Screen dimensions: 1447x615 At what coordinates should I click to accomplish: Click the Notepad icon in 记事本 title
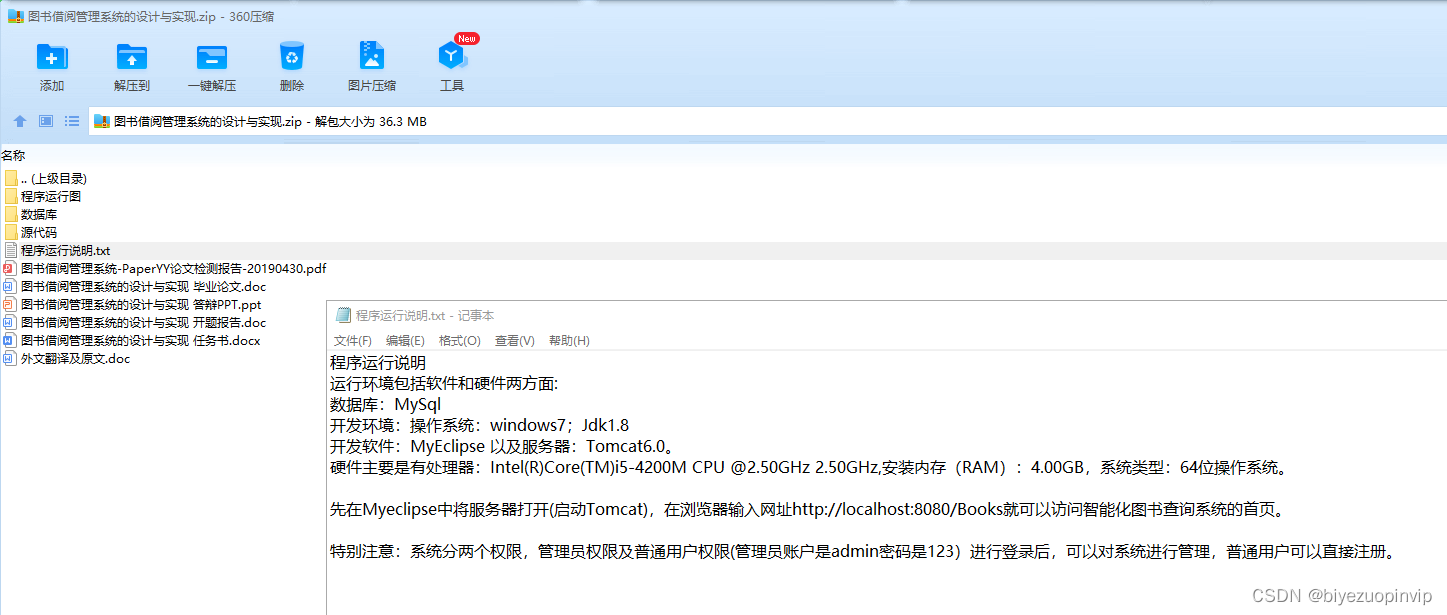click(343, 315)
